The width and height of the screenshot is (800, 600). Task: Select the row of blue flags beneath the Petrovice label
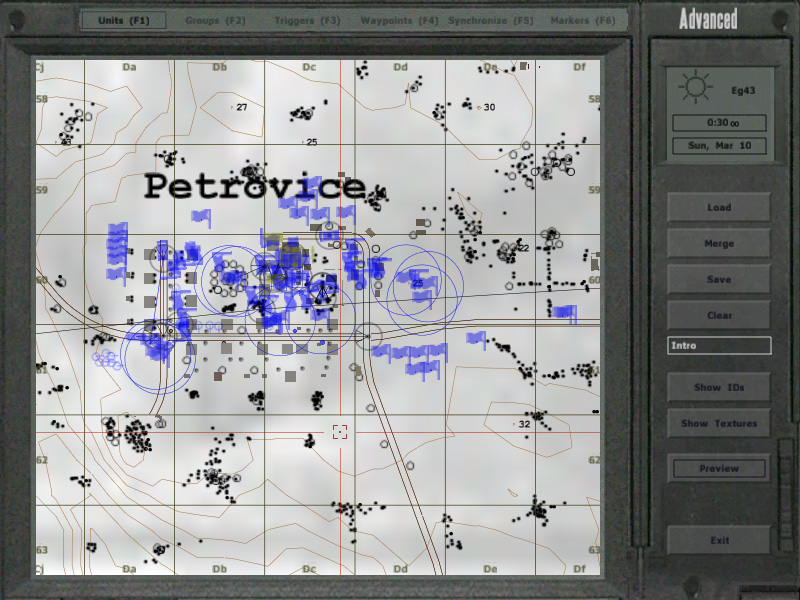[318, 211]
